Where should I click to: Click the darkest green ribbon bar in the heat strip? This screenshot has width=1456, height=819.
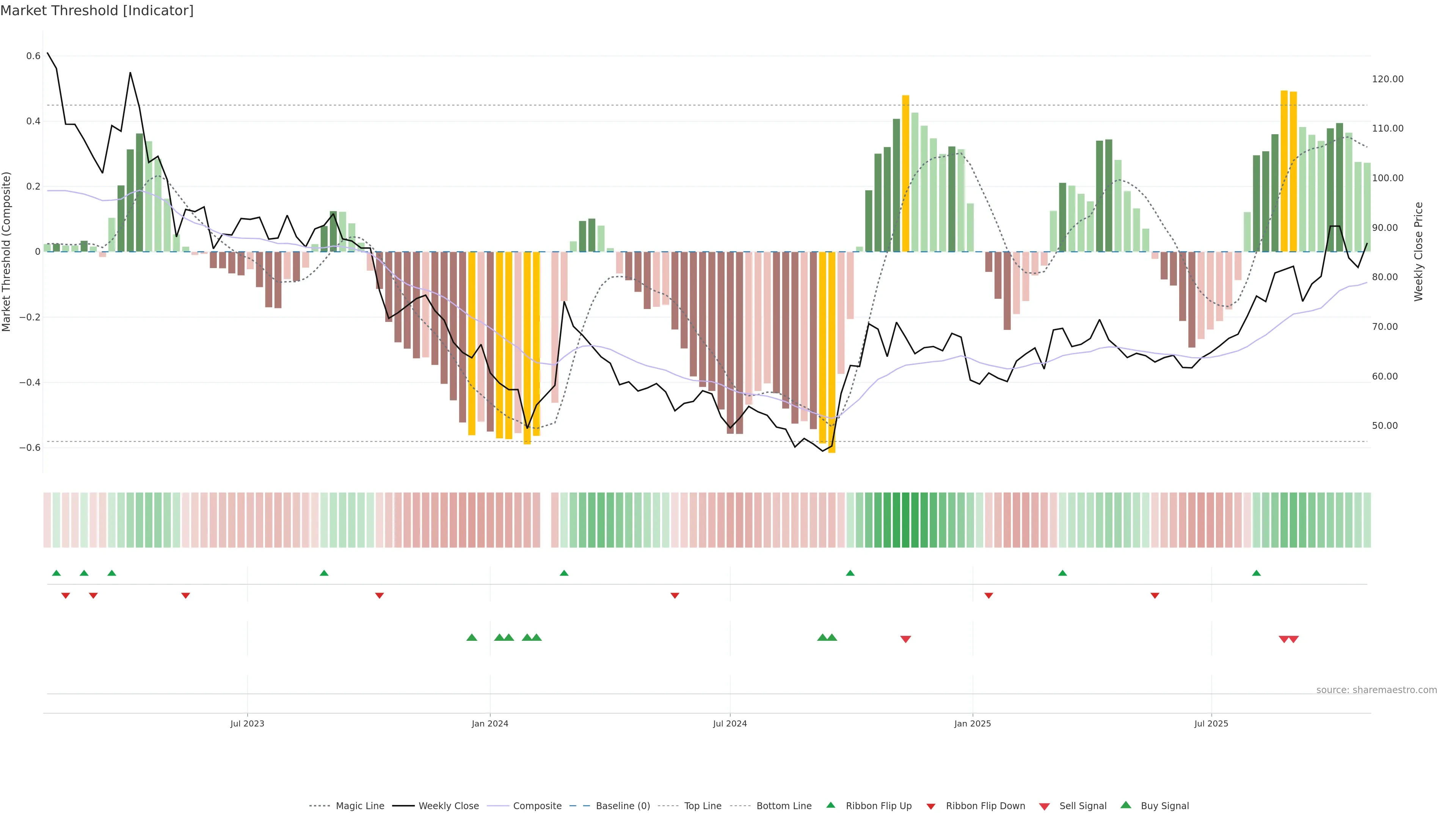[x=905, y=520]
